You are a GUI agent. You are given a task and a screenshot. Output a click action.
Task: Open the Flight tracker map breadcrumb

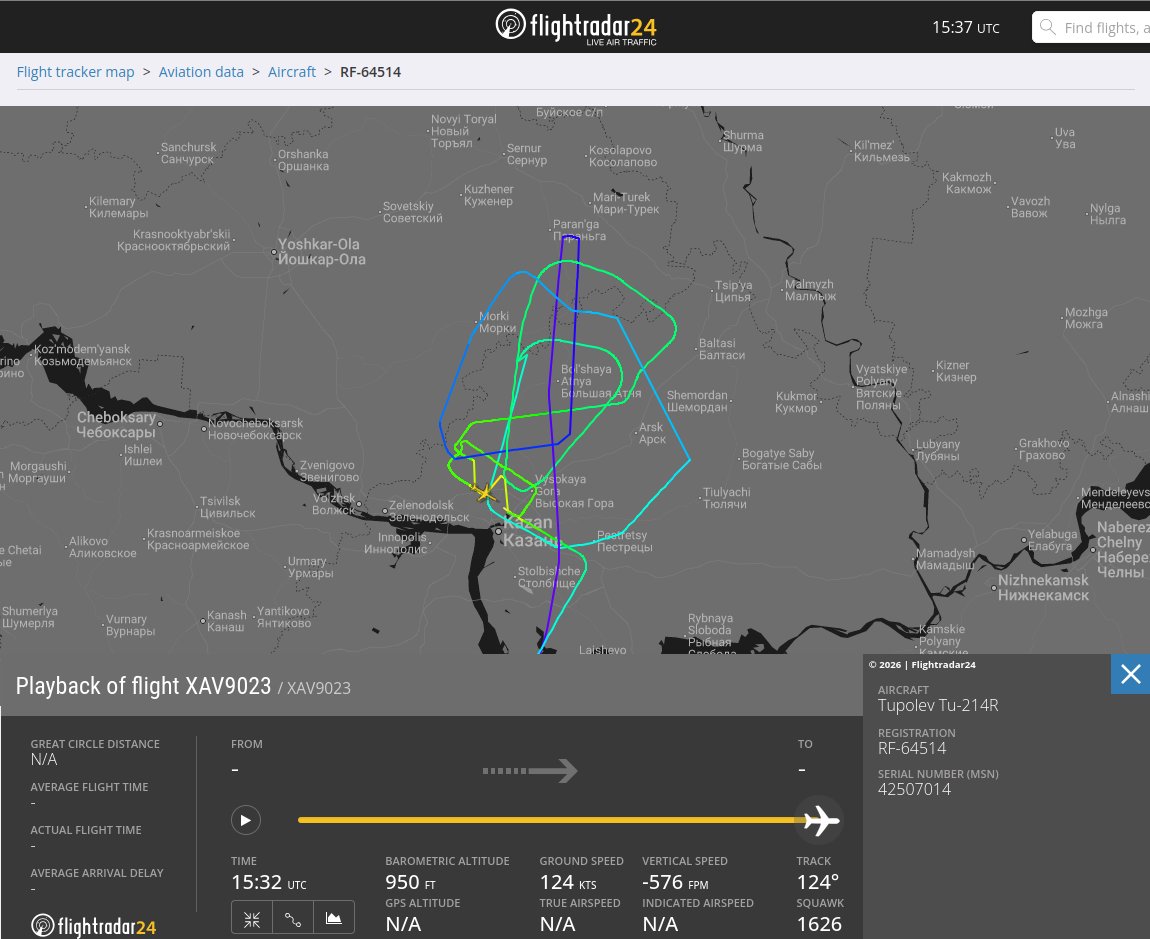[x=76, y=72]
